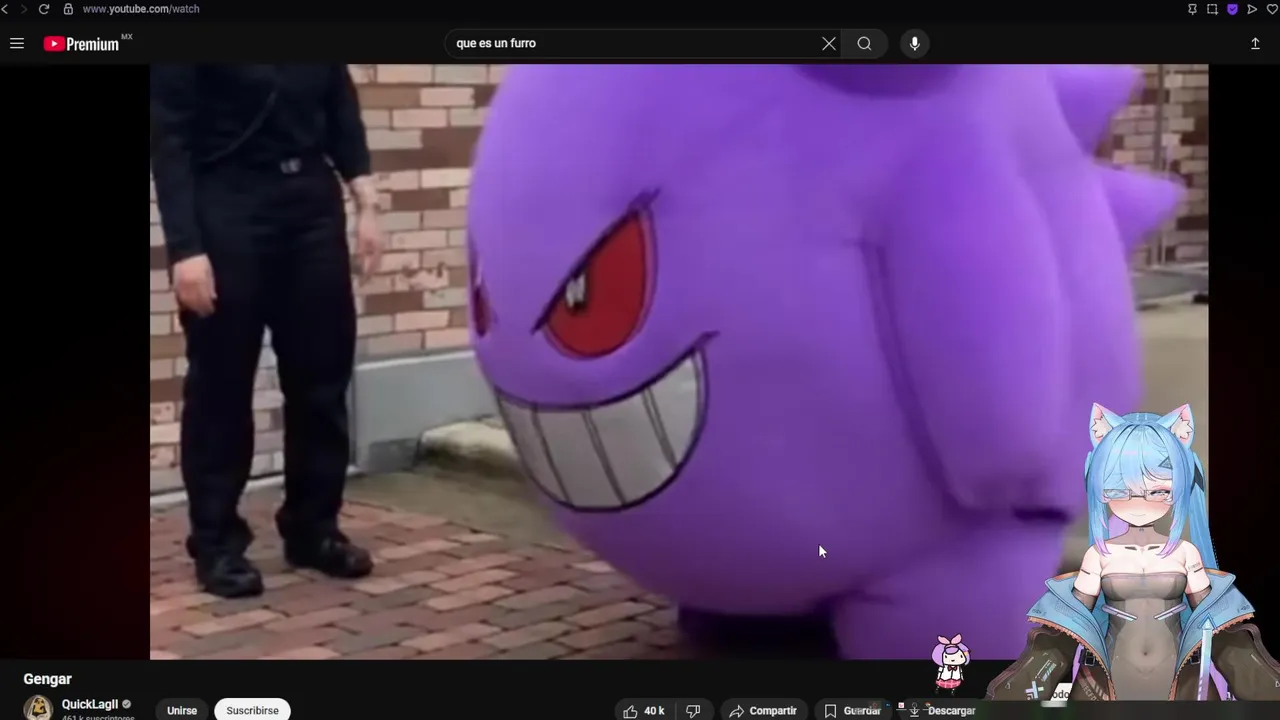Bookmark the page with the heart icon
Image resolution: width=1280 pixels, height=720 pixels.
pos(1272,9)
